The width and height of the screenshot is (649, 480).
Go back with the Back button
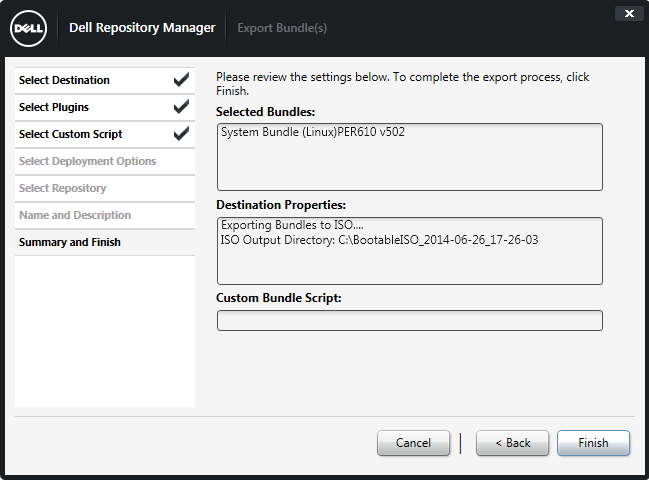tap(512, 443)
